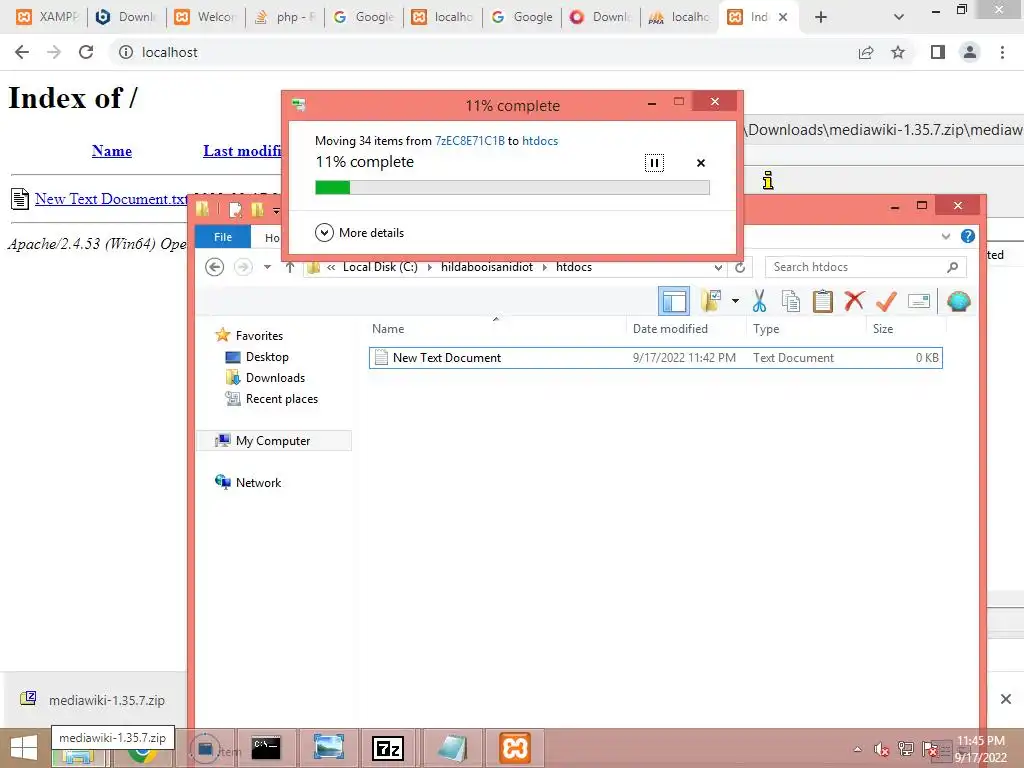The width and height of the screenshot is (1024, 768).
Task: Click the folder options checkbox icon
Action: 711,300
